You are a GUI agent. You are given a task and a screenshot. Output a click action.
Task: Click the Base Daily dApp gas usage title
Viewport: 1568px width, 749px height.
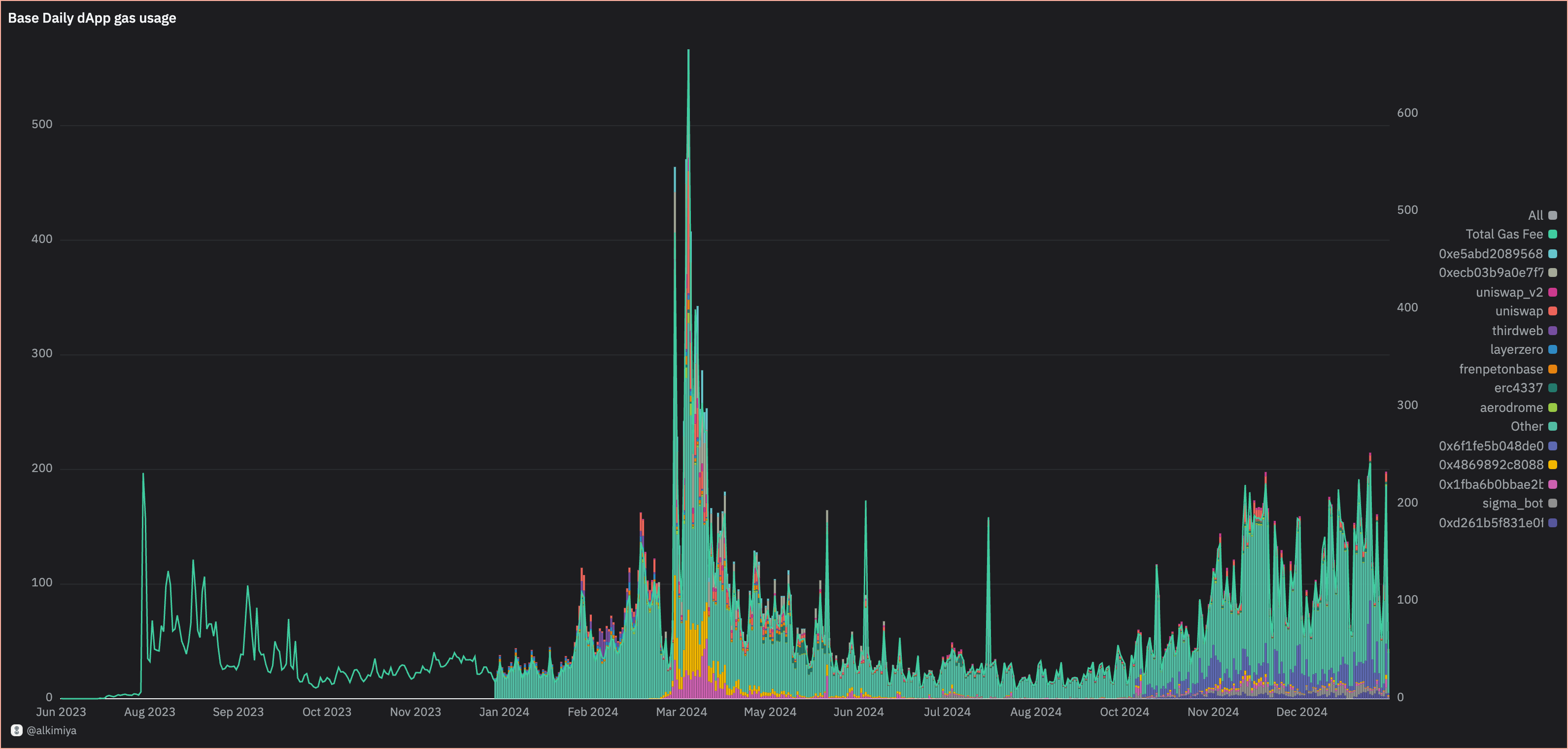click(92, 18)
